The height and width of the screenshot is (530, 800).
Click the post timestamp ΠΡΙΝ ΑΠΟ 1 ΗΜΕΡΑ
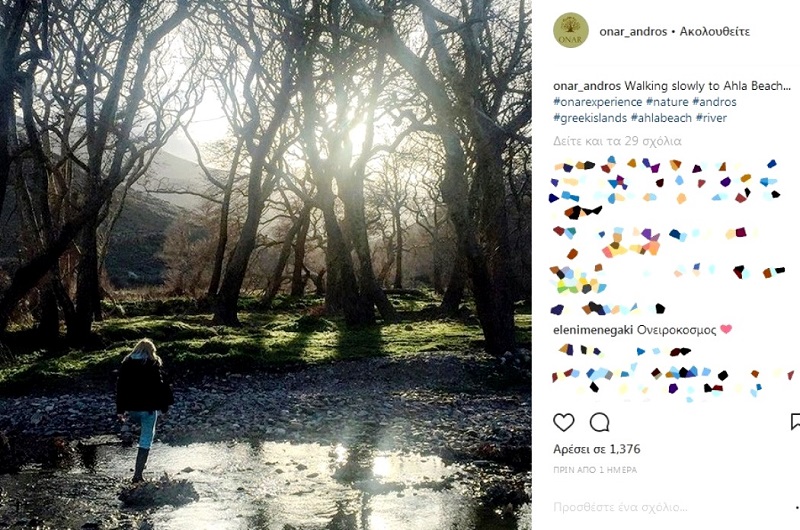595,470
